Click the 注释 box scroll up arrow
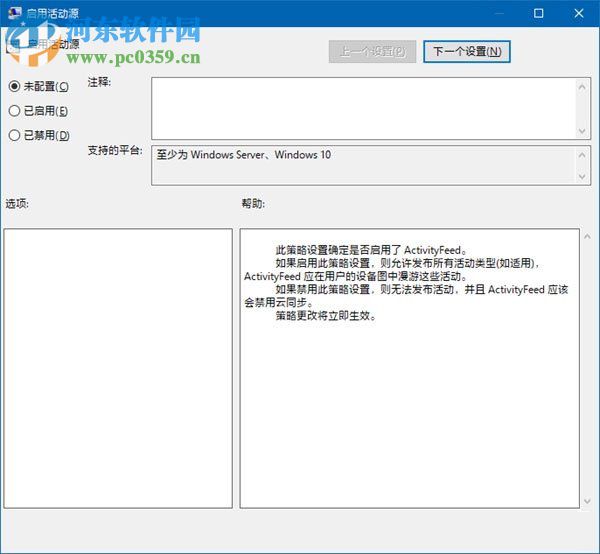This screenshot has width=600, height=554. (582, 87)
